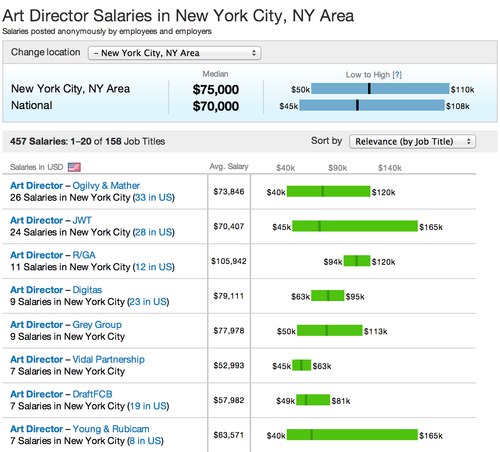Click the R/GA green salary range bar
The image size is (500, 452).
click(x=357, y=261)
